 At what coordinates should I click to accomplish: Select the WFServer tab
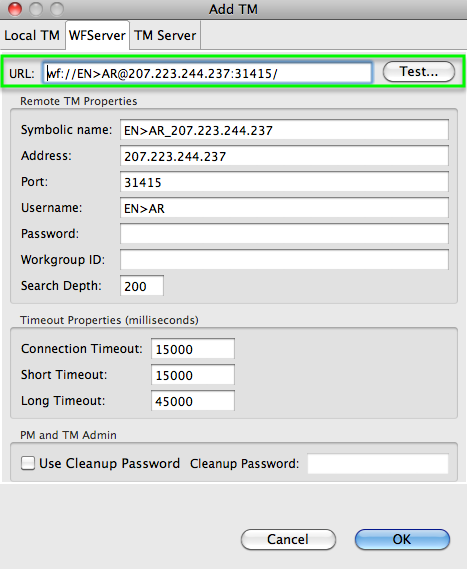(97, 36)
